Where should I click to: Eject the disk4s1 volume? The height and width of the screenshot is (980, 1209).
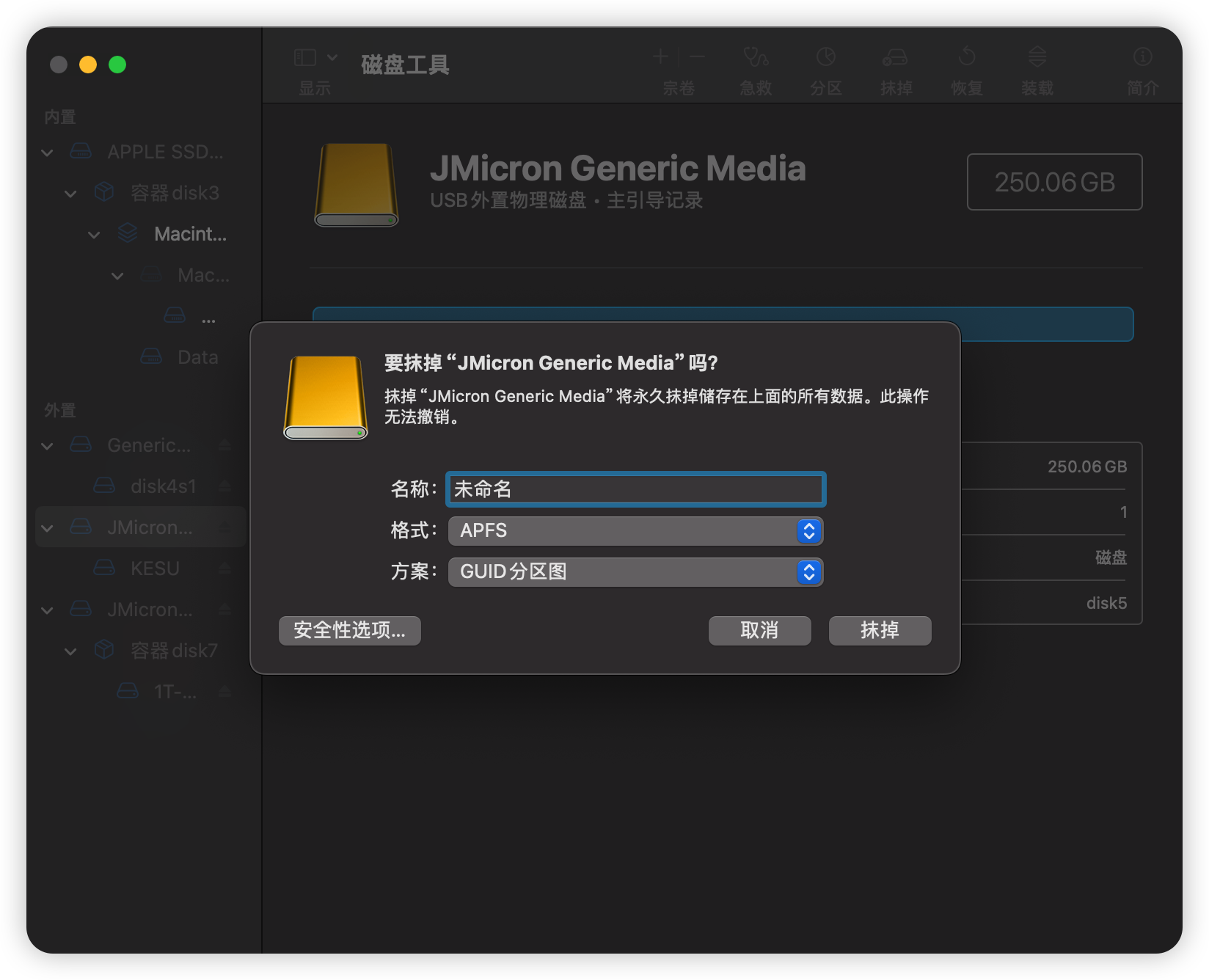[224, 486]
